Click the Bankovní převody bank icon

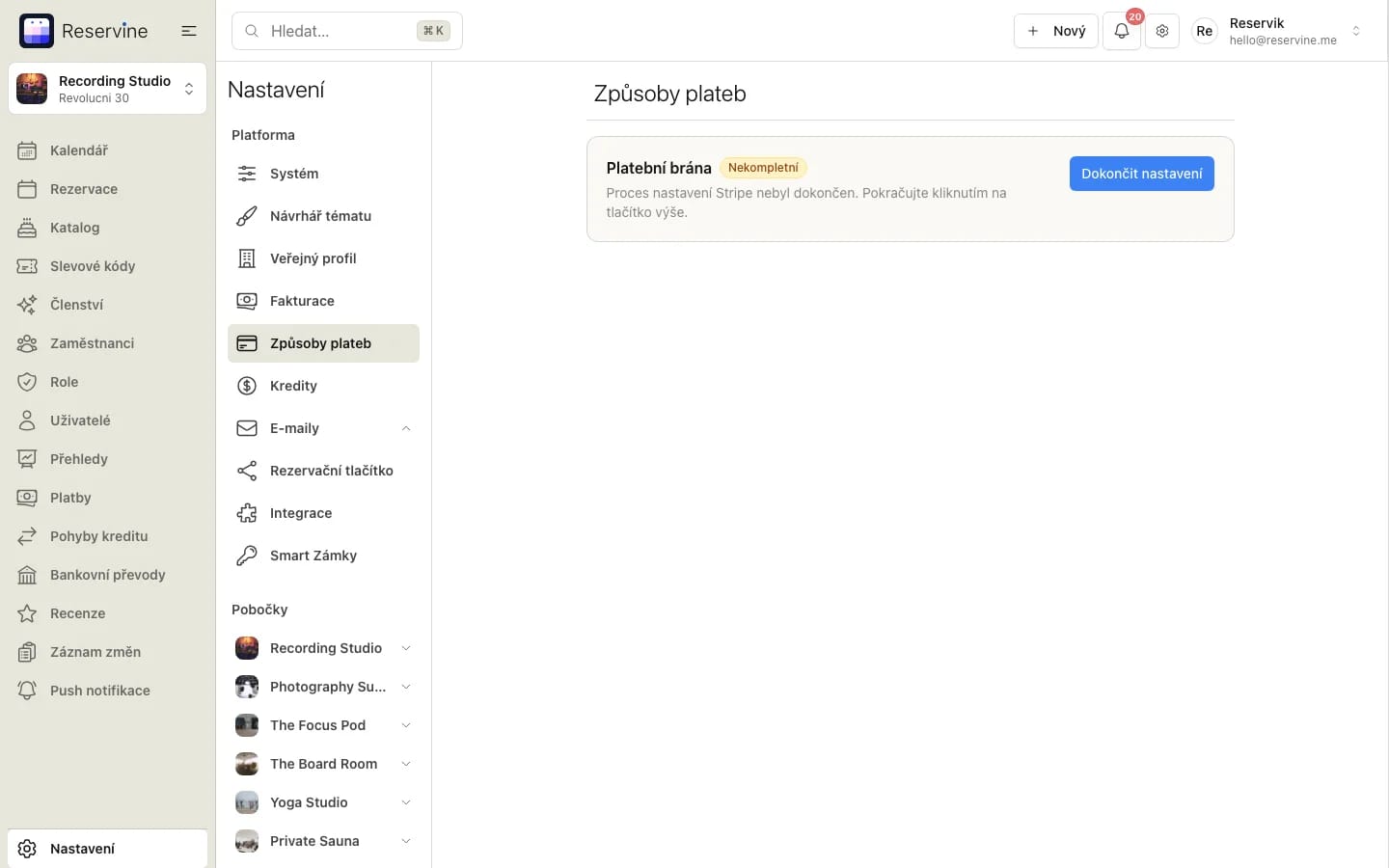point(27,575)
